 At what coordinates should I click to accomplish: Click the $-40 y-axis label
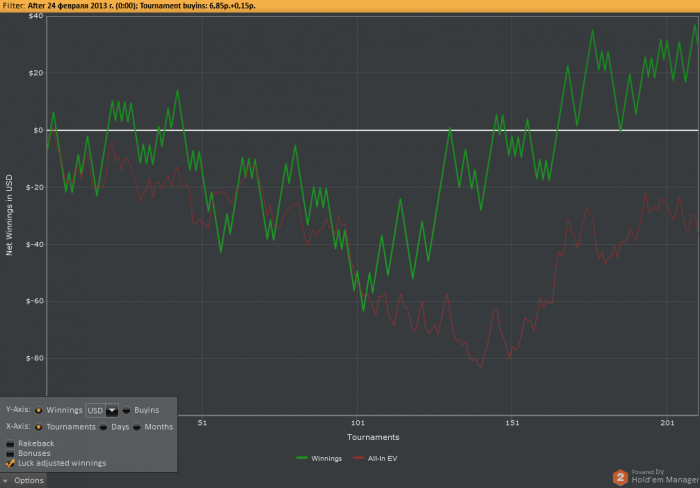tap(34, 245)
